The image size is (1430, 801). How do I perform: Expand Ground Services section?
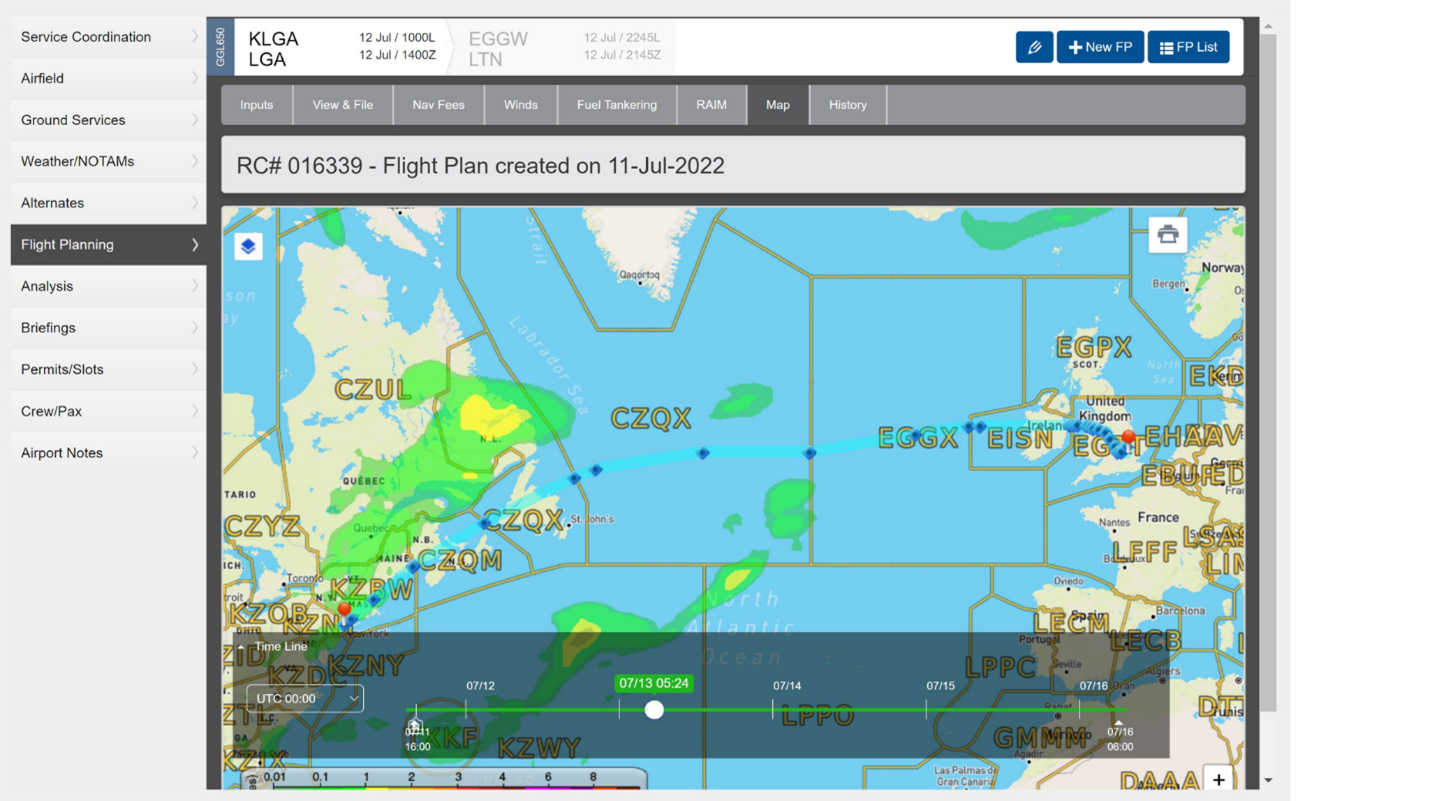click(x=108, y=120)
